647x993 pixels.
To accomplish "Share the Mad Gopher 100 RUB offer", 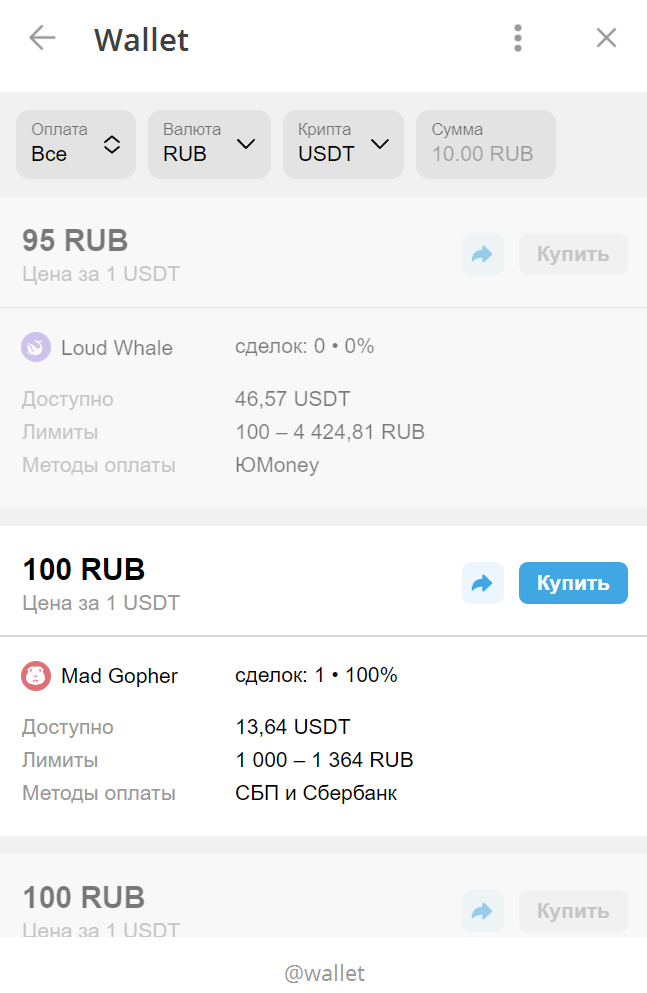I will point(482,583).
